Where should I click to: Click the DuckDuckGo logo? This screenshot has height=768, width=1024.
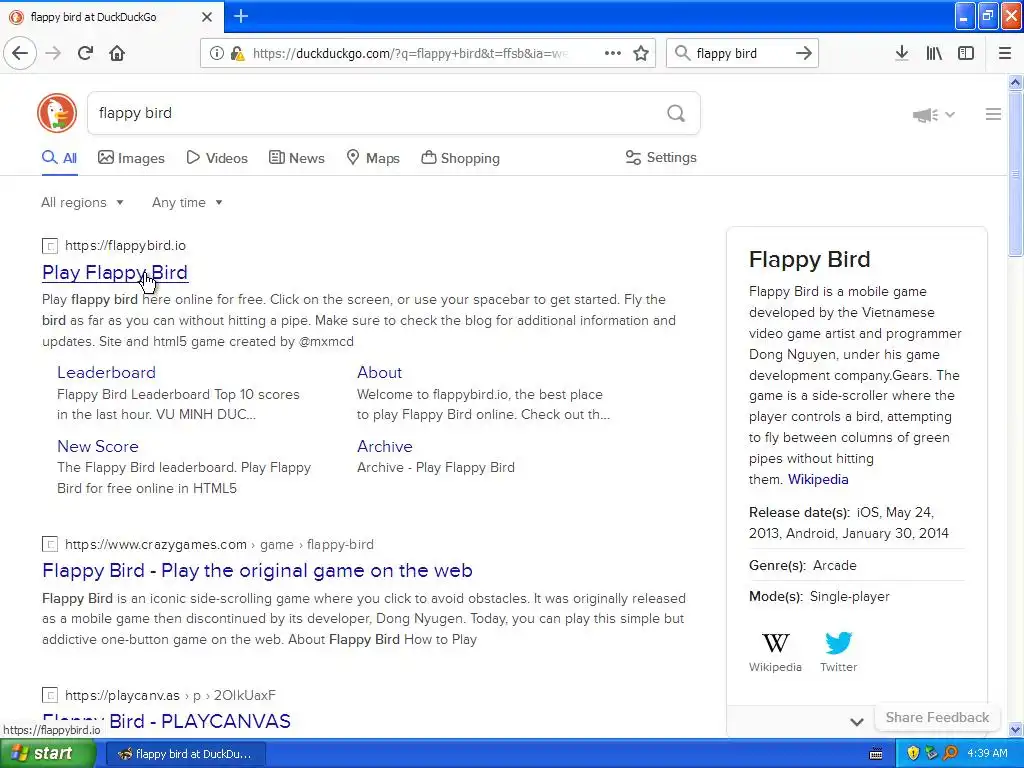(57, 113)
